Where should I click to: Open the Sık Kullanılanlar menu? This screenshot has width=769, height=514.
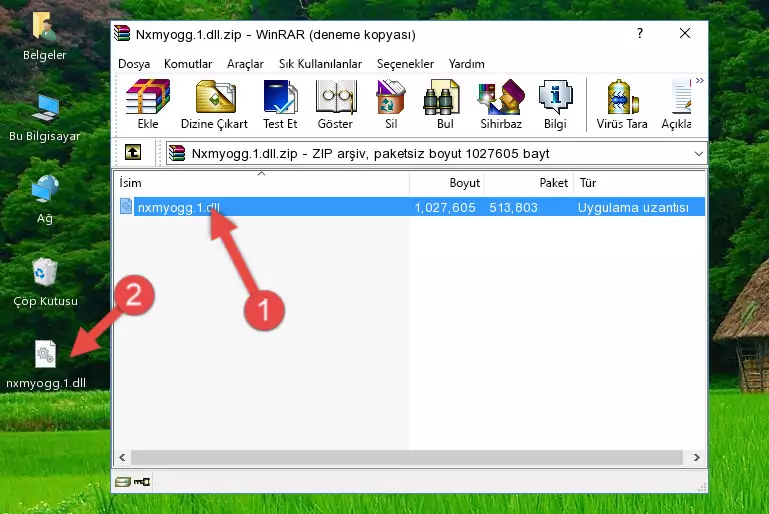click(320, 64)
